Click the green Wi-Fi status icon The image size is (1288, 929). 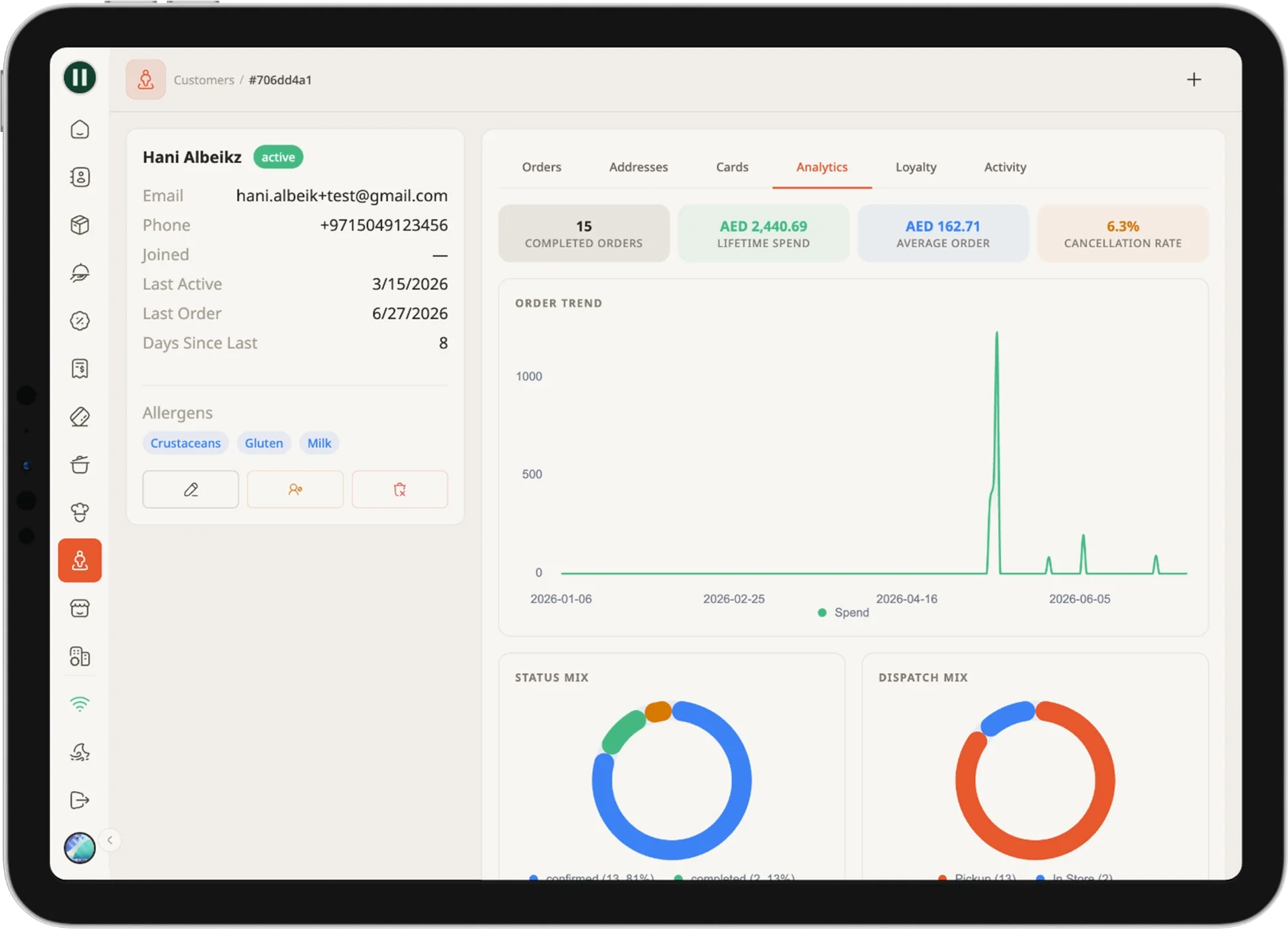pos(80,704)
